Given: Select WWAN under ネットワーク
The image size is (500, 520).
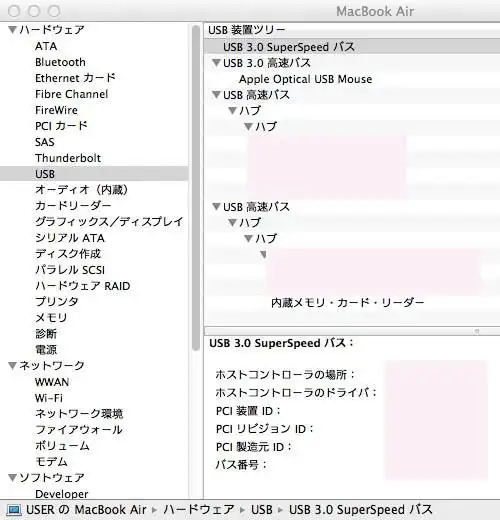Looking at the screenshot, I should [52, 382].
